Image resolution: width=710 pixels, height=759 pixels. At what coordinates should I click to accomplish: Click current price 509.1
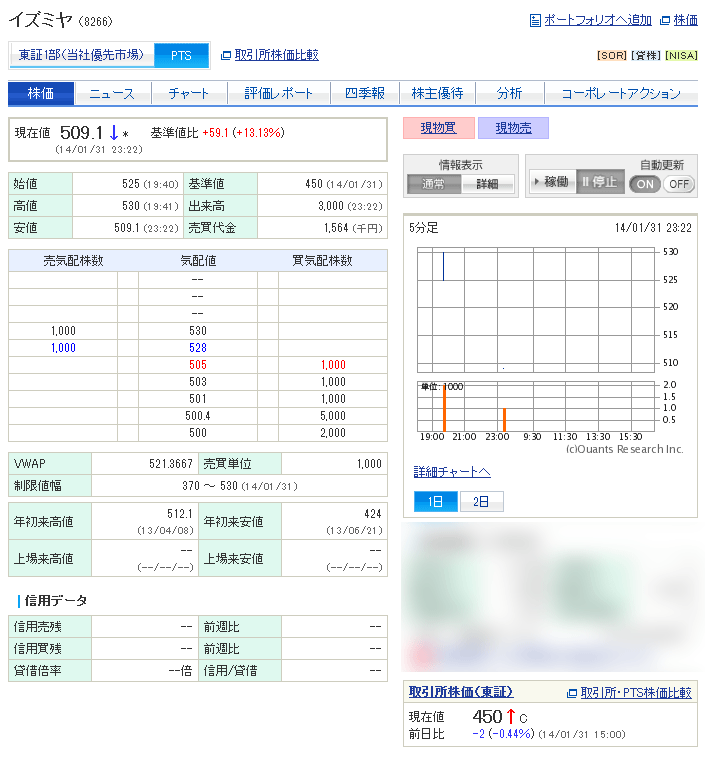pos(81,133)
